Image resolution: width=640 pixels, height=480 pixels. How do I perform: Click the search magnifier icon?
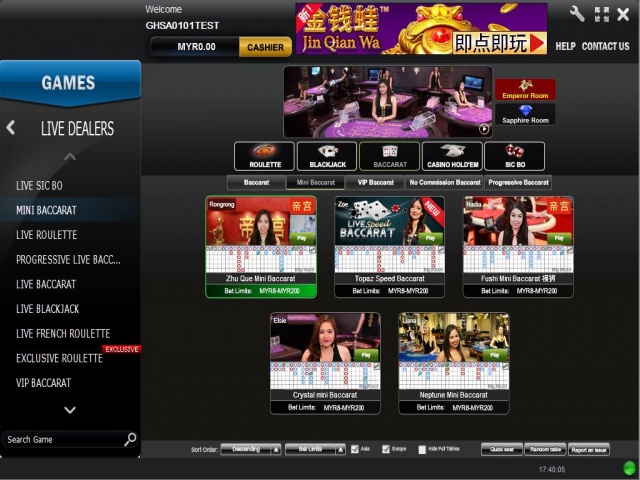(x=130, y=439)
